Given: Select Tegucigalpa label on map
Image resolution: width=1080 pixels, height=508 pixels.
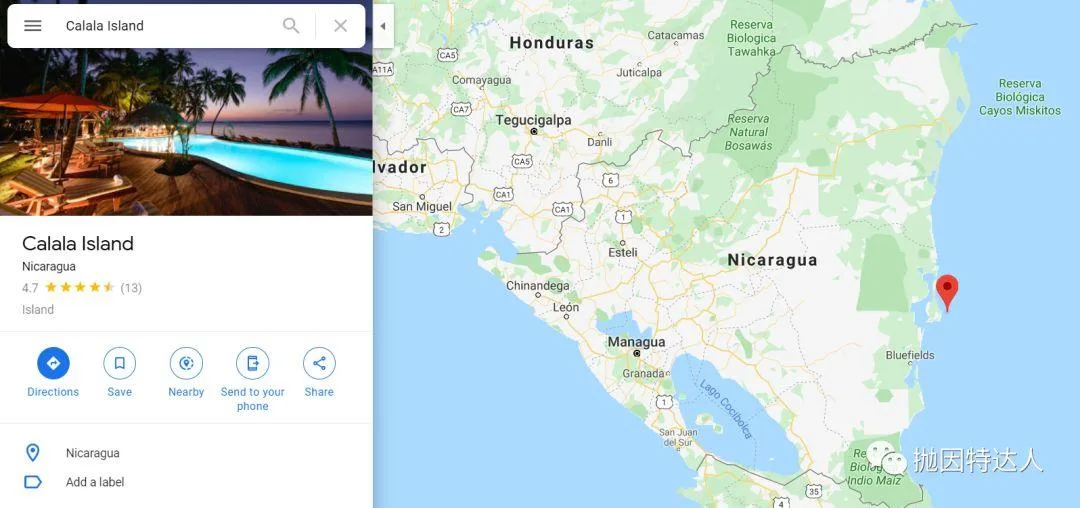Looking at the screenshot, I should (x=533, y=120).
